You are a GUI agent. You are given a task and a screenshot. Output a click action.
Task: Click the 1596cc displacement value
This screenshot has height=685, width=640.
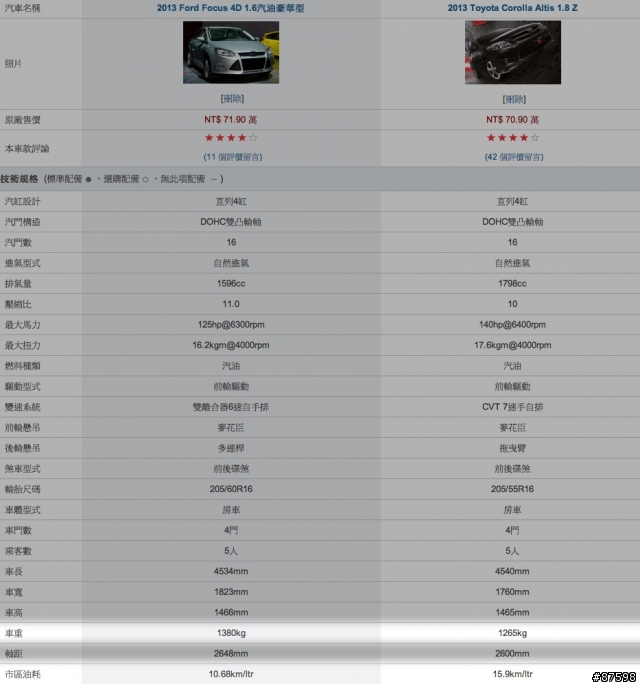[x=231, y=284]
